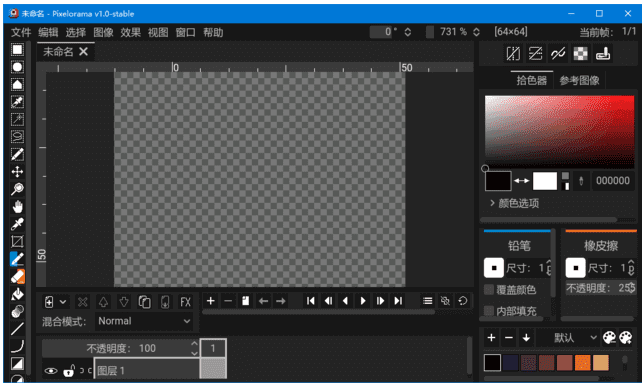642x385 pixels.
Task: Go to next frame
Action: [380, 301]
